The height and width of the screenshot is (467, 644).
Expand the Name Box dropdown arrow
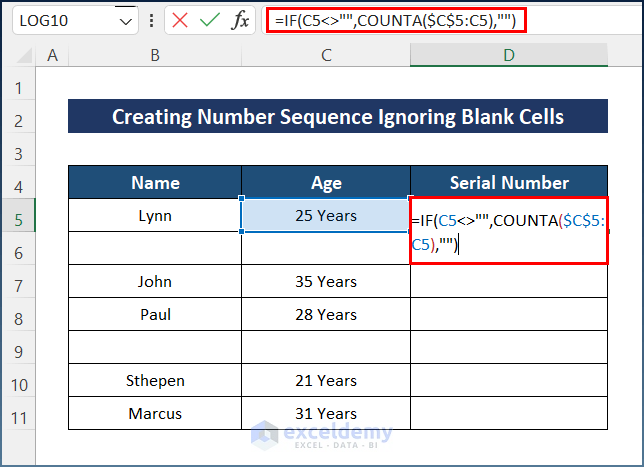[124, 20]
